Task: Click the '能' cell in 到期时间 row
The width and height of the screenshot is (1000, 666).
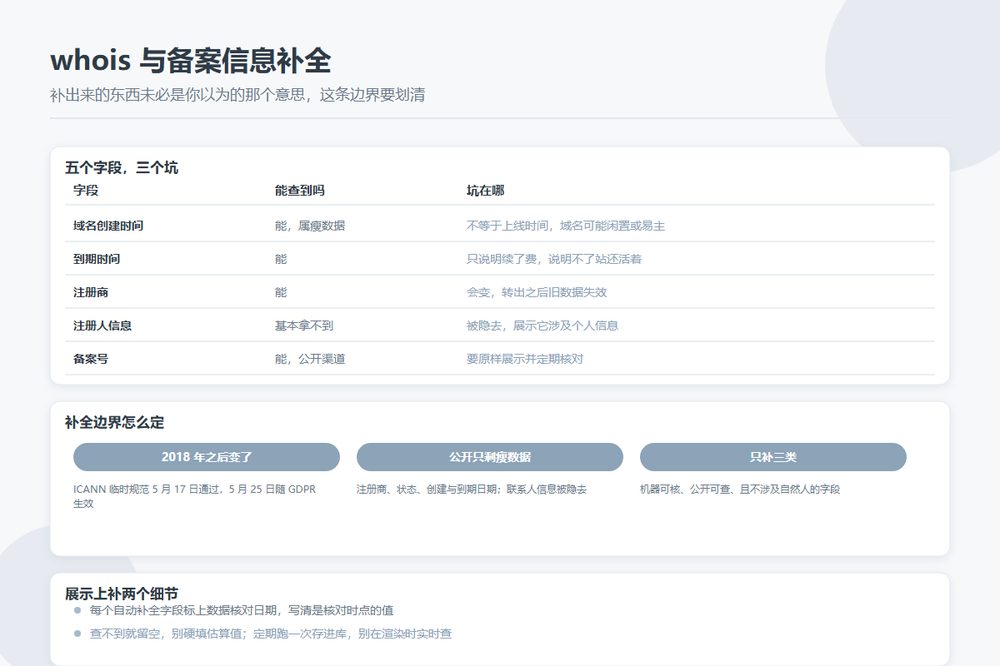Action: coord(281,259)
